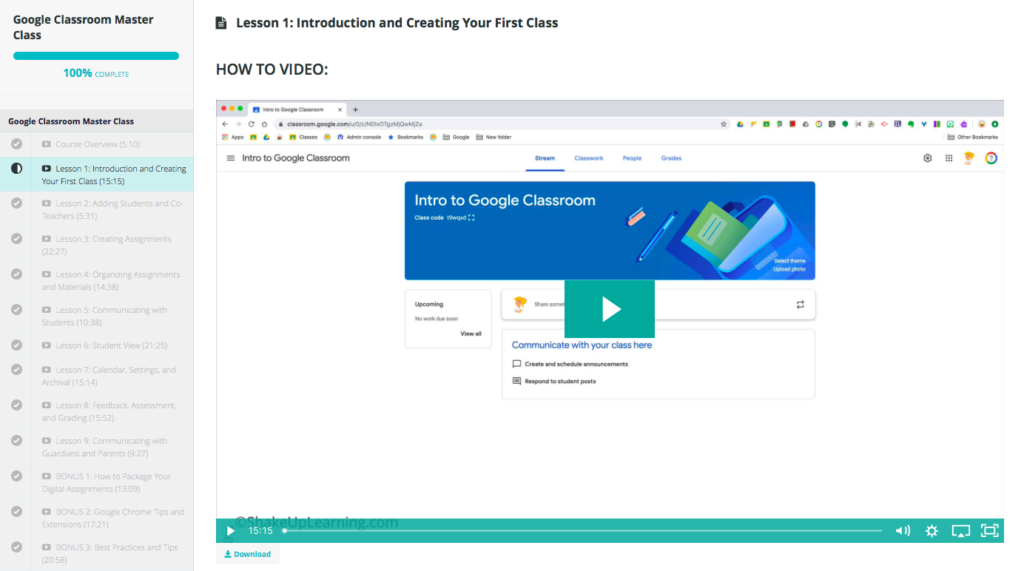Click the video icon next to Course Overview
Viewport: 1024px width, 571px height.
47,144
